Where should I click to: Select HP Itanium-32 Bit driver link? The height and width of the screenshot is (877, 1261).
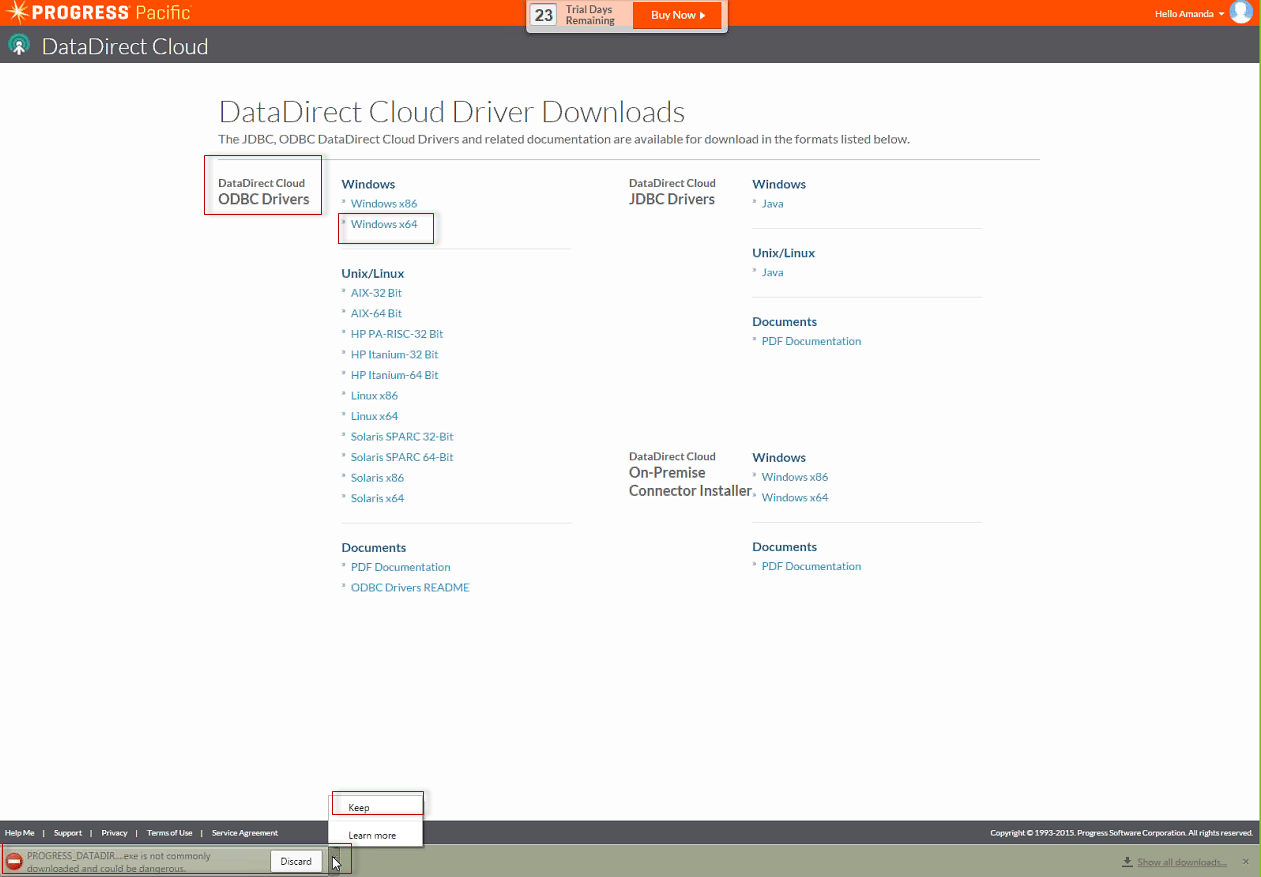(x=394, y=354)
